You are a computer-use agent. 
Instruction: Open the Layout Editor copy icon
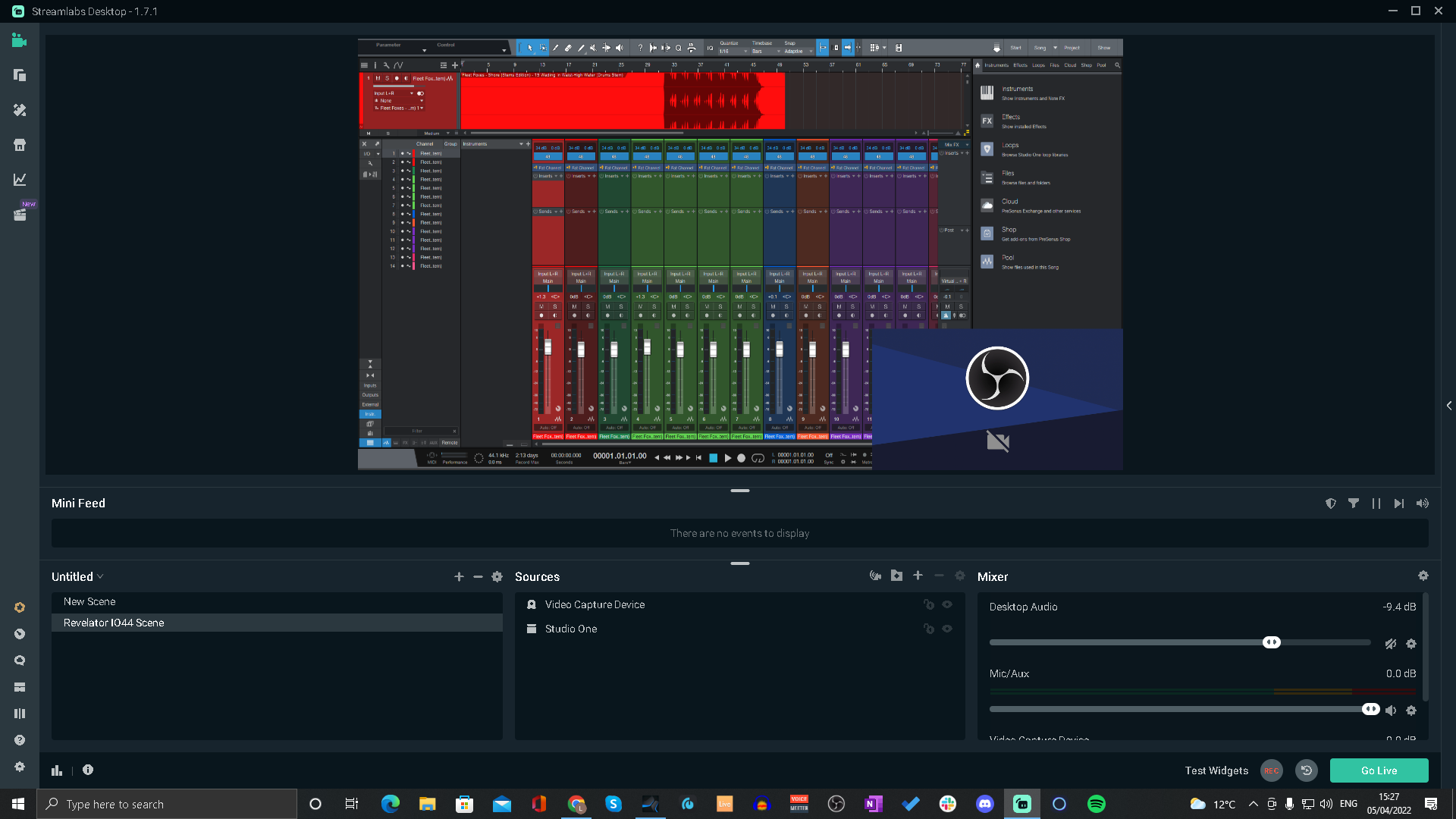pos(20,75)
